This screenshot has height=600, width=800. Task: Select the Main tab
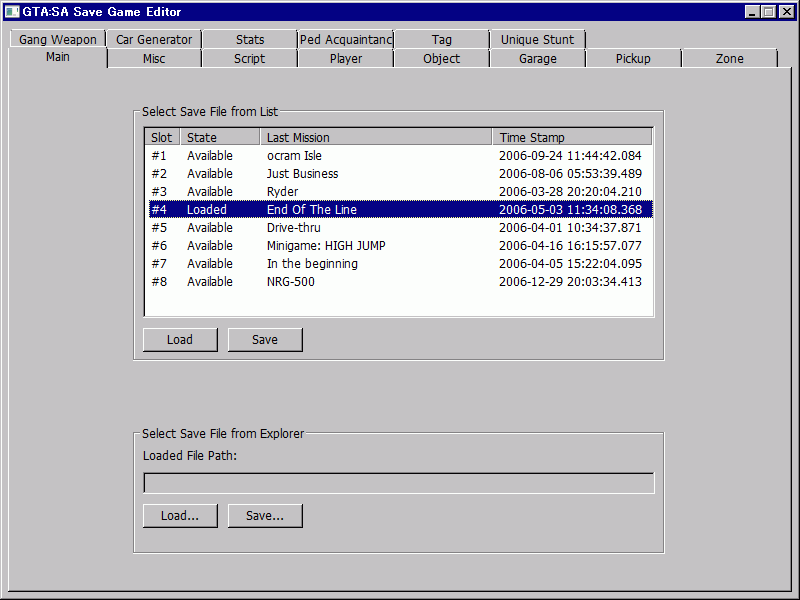(58, 57)
